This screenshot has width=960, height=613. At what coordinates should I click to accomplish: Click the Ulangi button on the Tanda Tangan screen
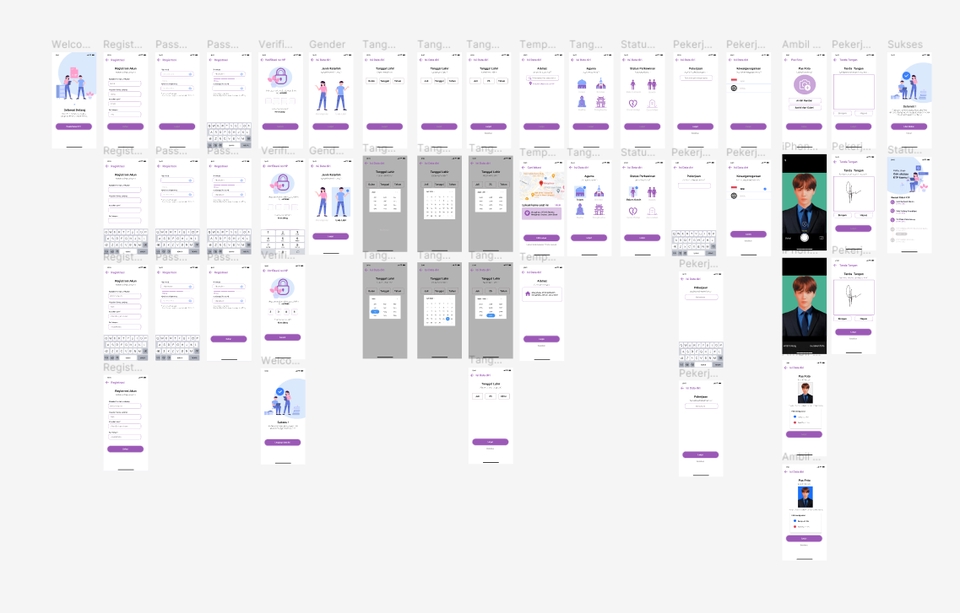[841, 114]
